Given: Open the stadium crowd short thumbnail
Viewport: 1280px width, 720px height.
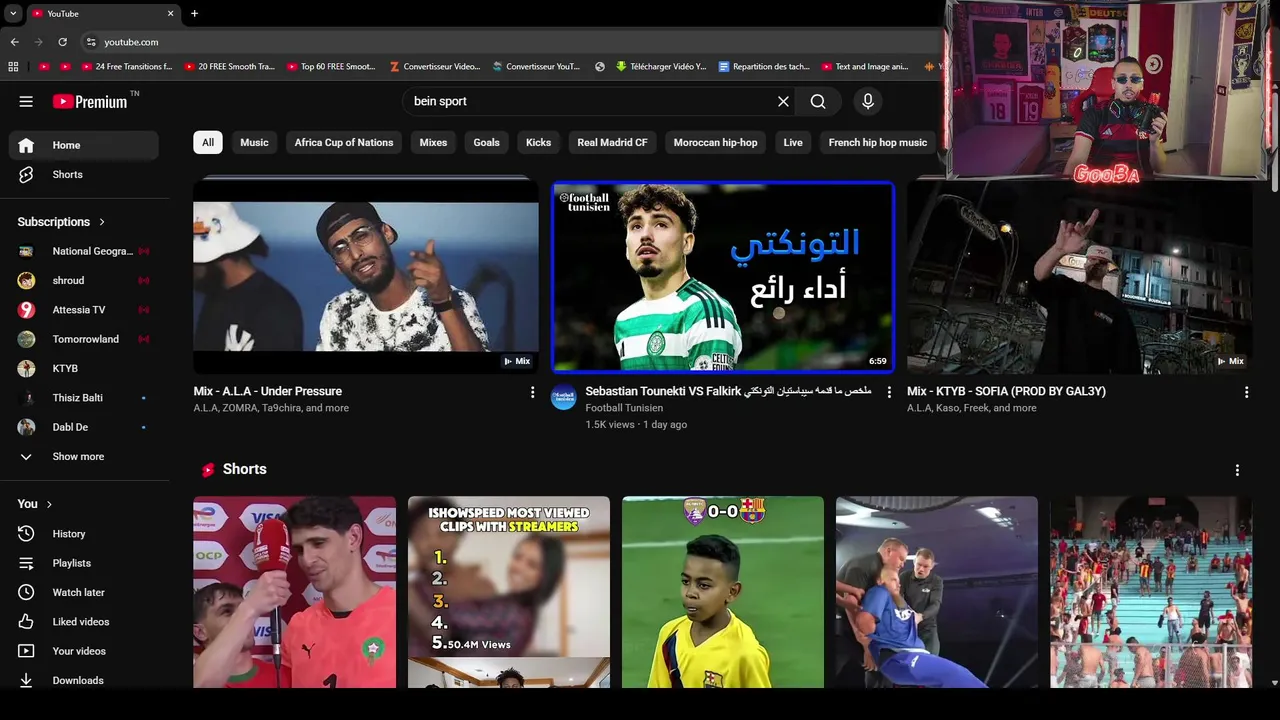Looking at the screenshot, I should [1151, 592].
